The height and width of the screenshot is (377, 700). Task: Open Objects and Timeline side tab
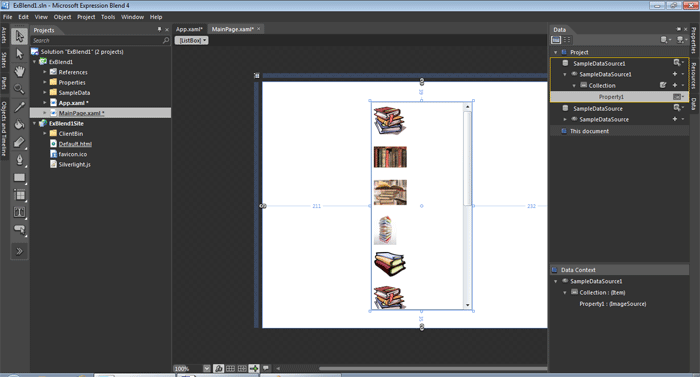pyautogui.click(x=4, y=128)
